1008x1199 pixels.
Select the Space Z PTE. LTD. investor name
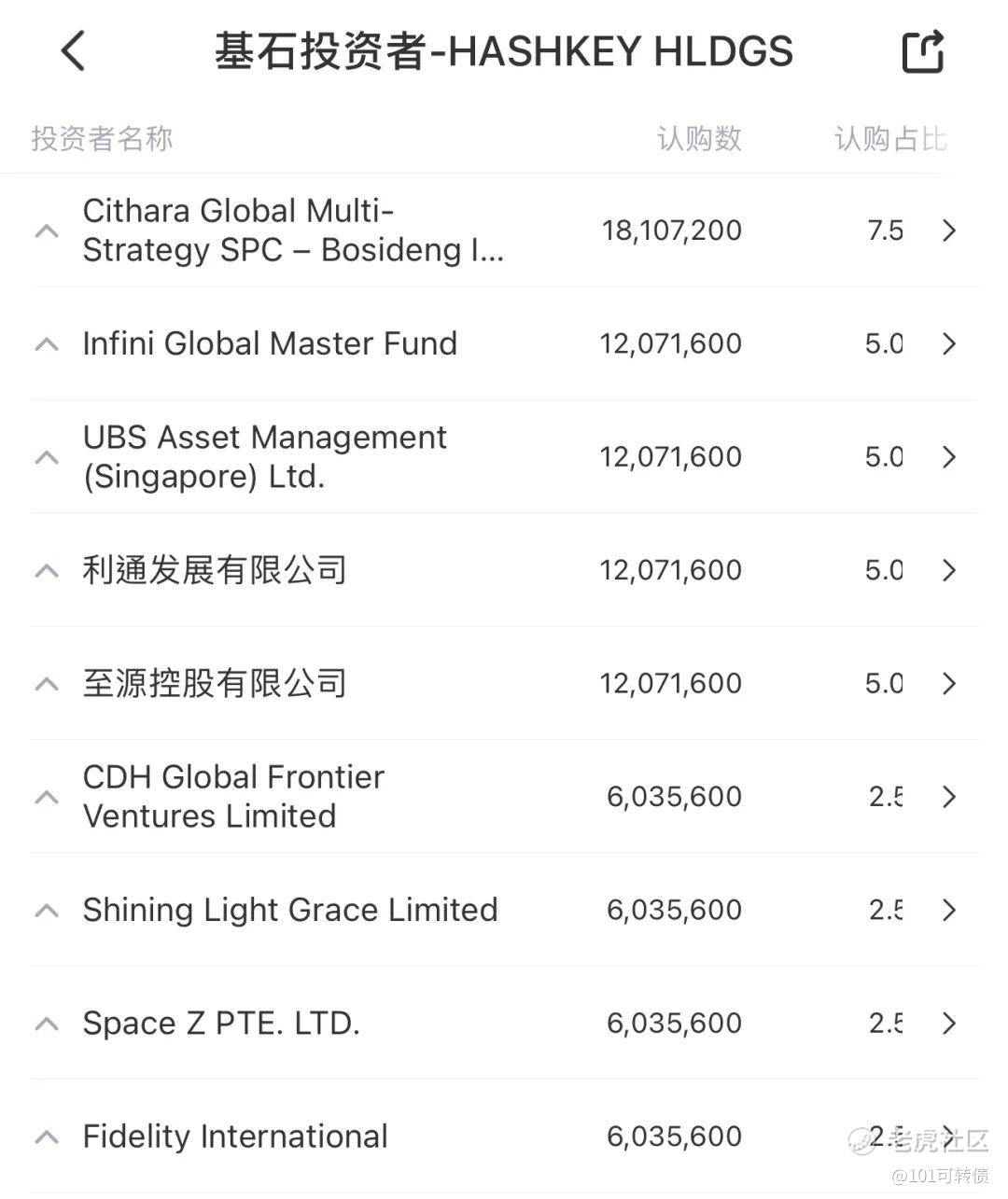click(221, 1024)
